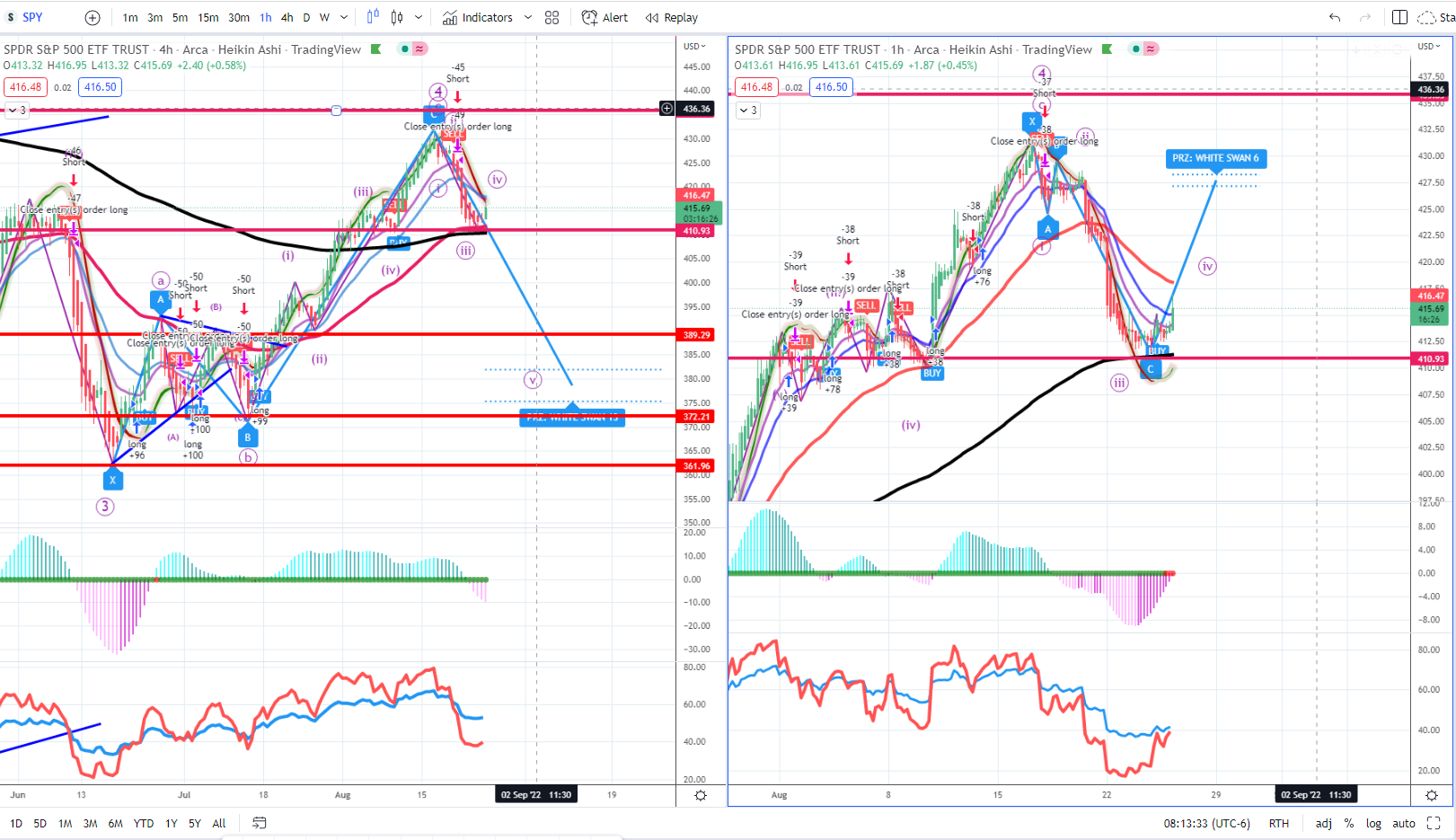The image size is (1456, 840).
Task: Toggle market status indicator on 4h chart
Action: point(406,49)
